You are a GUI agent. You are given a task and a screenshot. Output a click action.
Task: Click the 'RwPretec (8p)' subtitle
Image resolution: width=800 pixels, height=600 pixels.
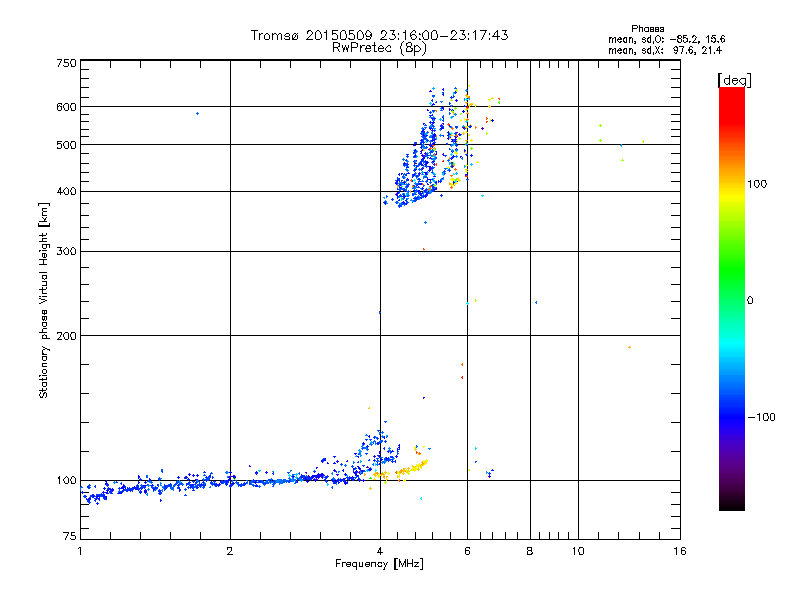(x=379, y=48)
